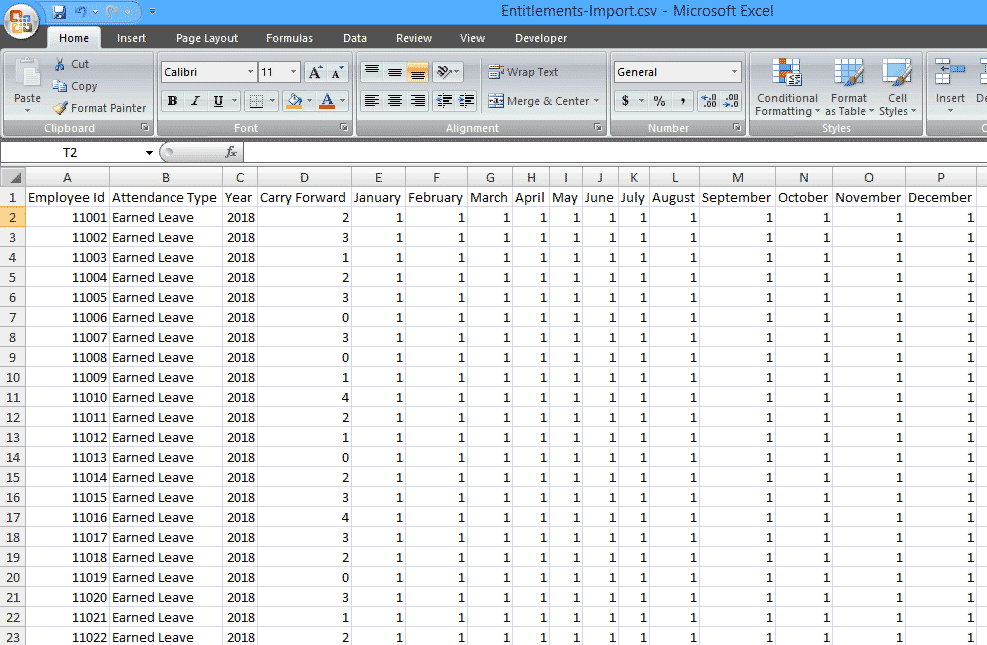
Task: Click the Increase Decimal icon
Action: tap(707, 101)
